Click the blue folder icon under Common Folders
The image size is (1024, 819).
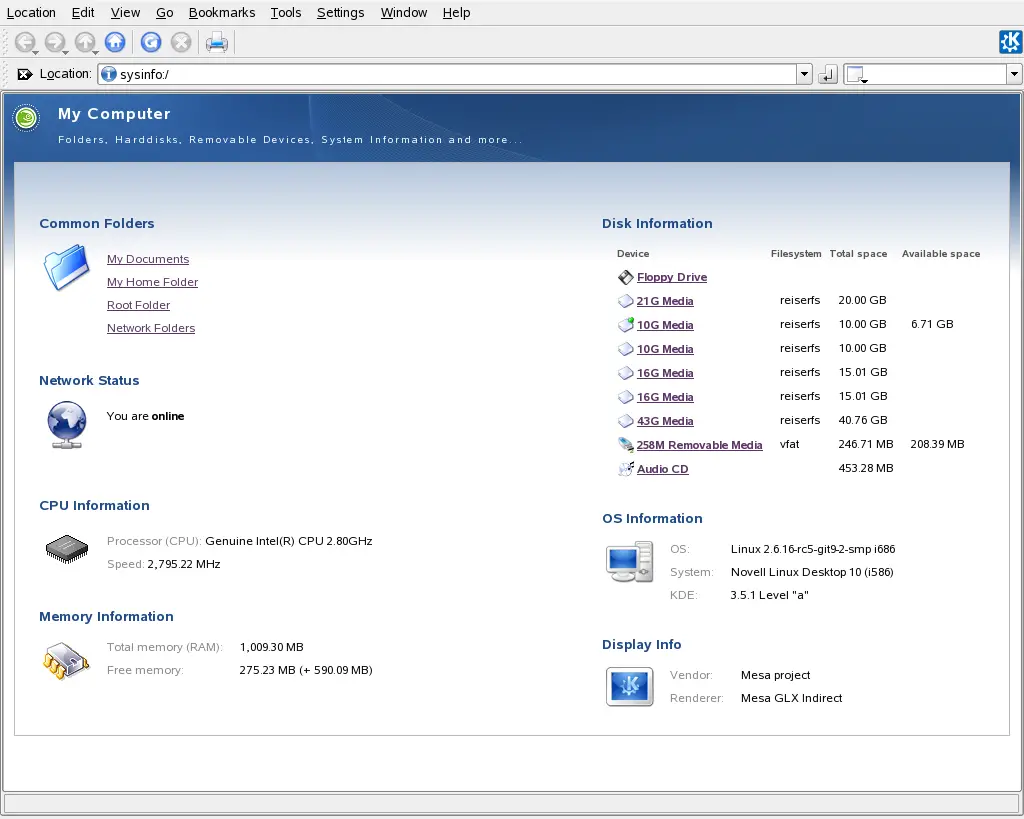click(x=66, y=268)
